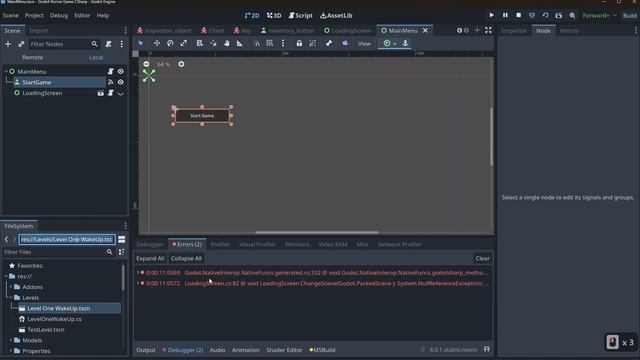The width and height of the screenshot is (640, 360).
Task: Instantiate a child scene link icon
Action: [21, 44]
